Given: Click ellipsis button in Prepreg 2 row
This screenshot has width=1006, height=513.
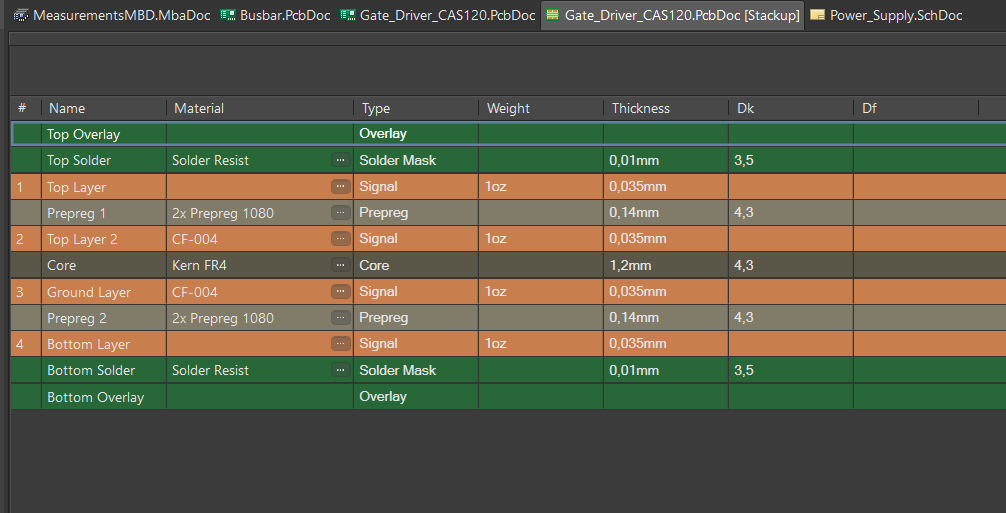Looking at the screenshot, I should [x=340, y=318].
